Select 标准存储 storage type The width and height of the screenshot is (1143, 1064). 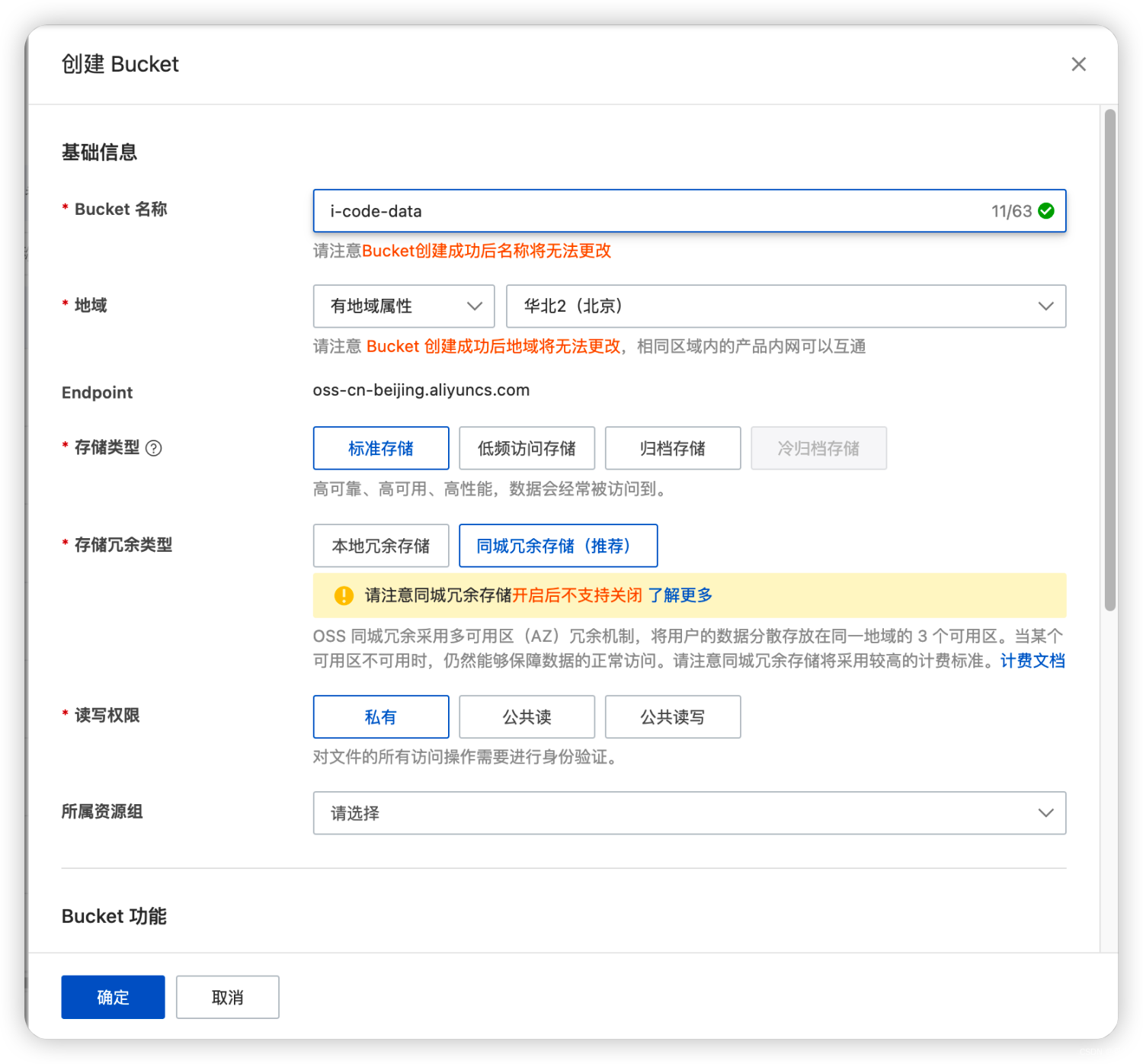tap(381, 448)
